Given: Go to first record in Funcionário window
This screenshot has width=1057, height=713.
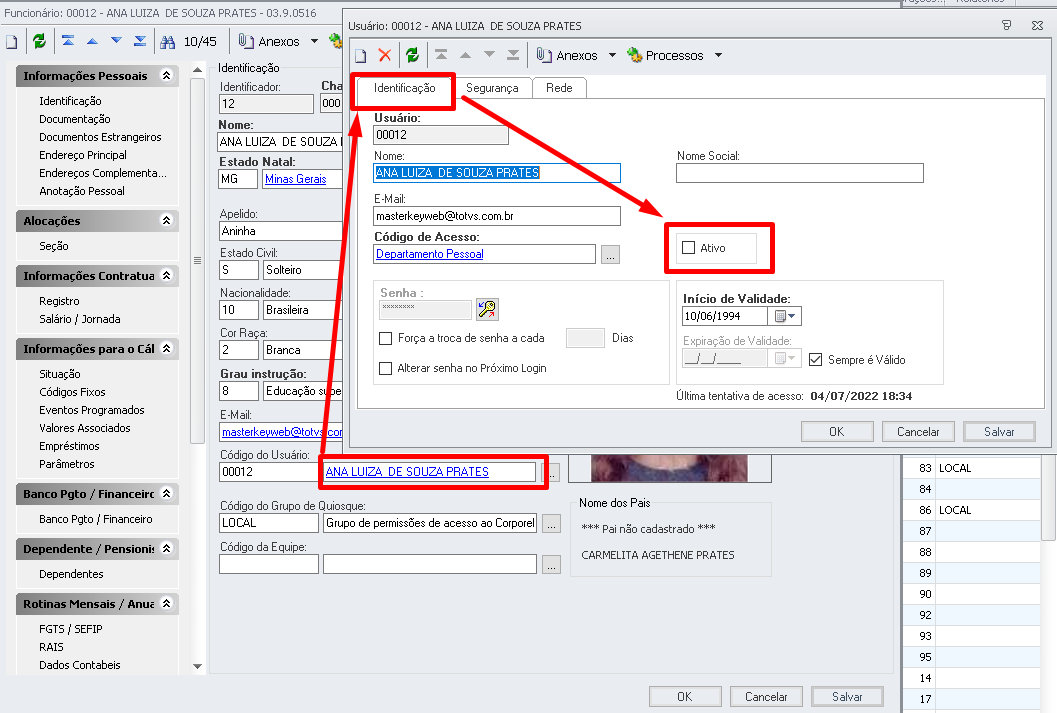Looking at the screenshot, I should [68, 41].
